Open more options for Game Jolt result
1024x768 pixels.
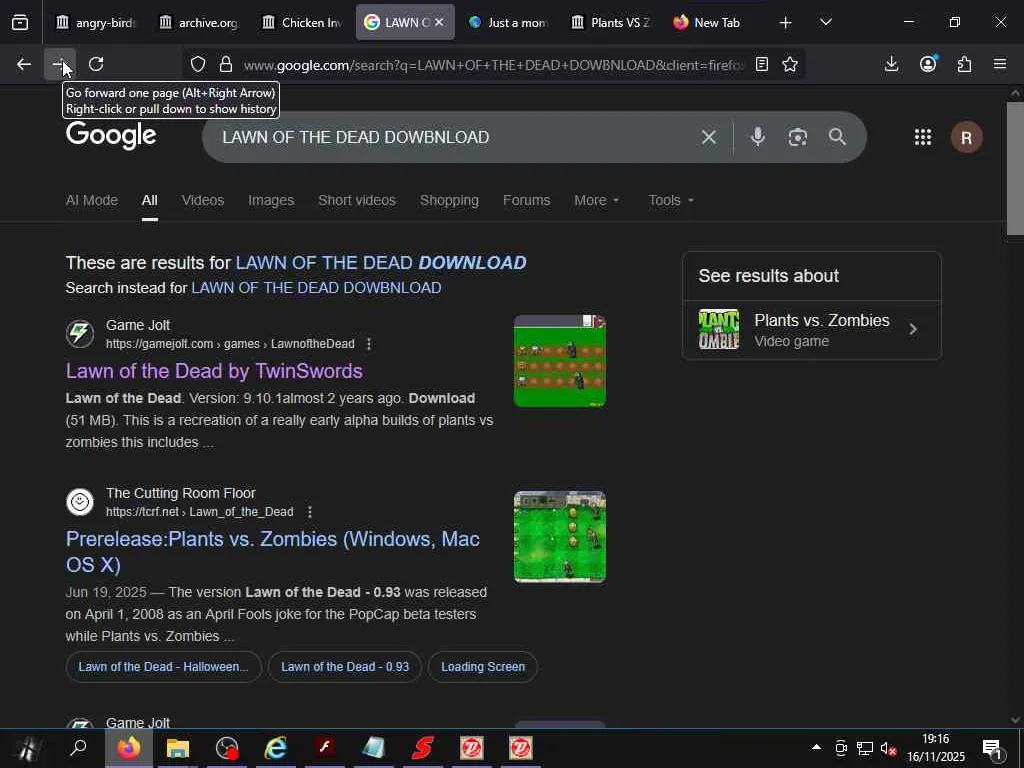(369, 344)
